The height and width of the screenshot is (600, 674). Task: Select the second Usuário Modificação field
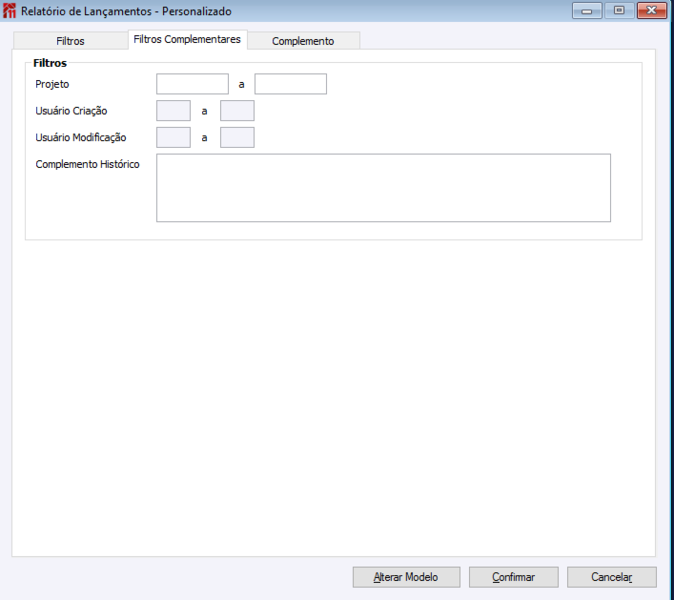click(x=237, y=138)
